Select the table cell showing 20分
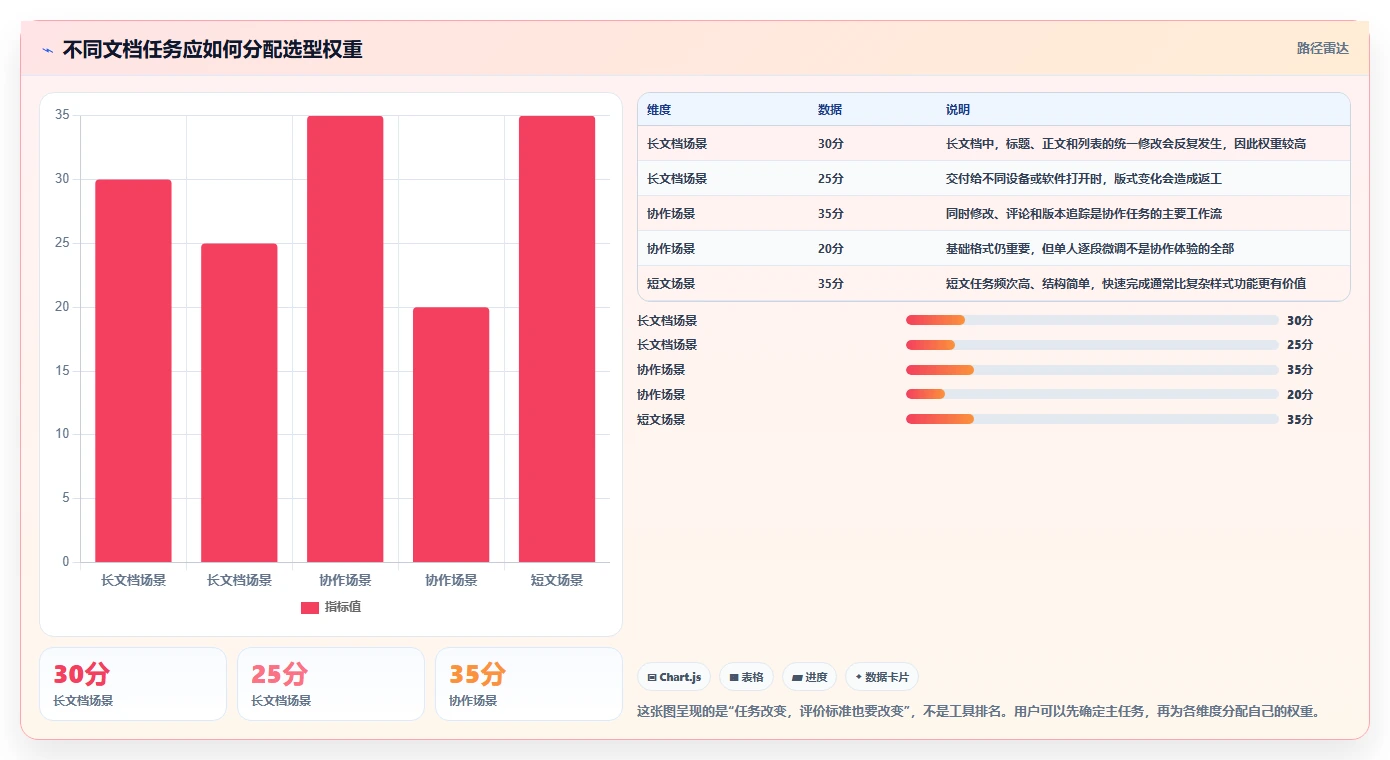This screenshot has height=760, width=1390. pos(831,249)
